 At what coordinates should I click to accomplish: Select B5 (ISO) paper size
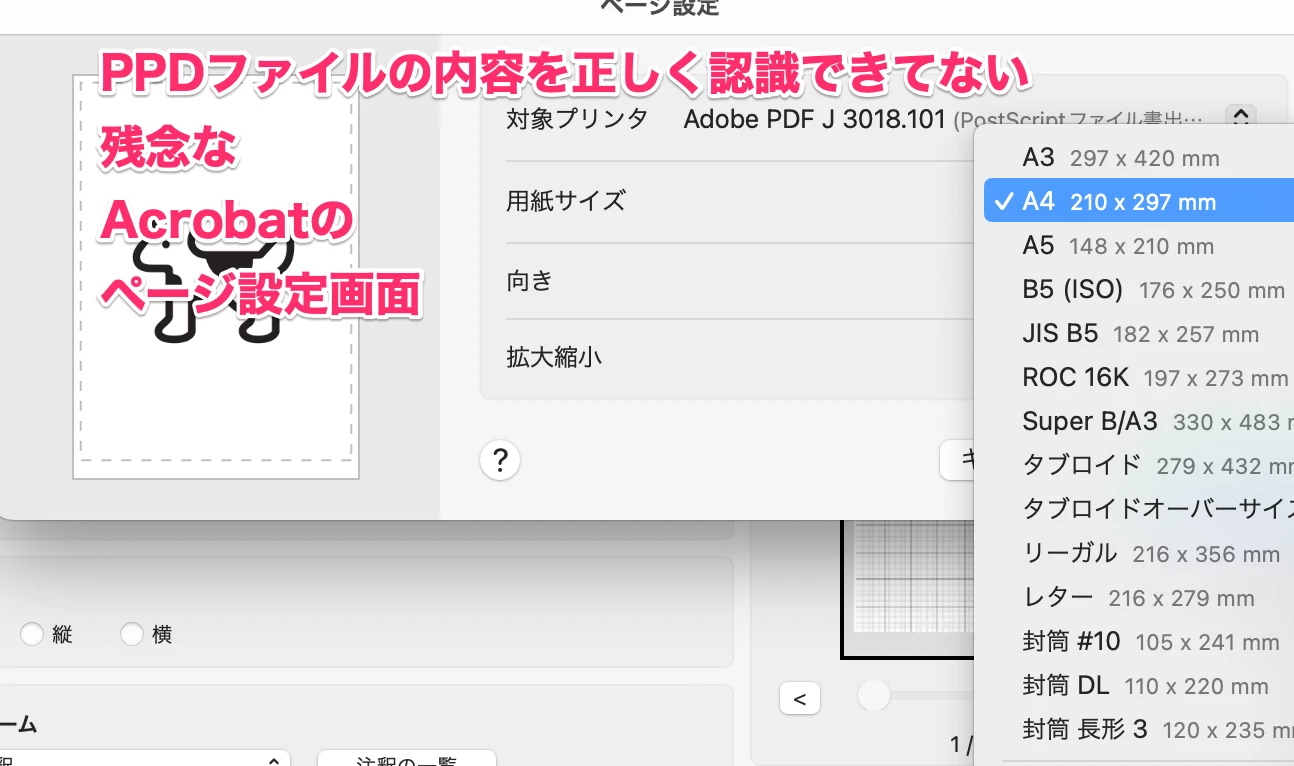[x=1139, y=290]
